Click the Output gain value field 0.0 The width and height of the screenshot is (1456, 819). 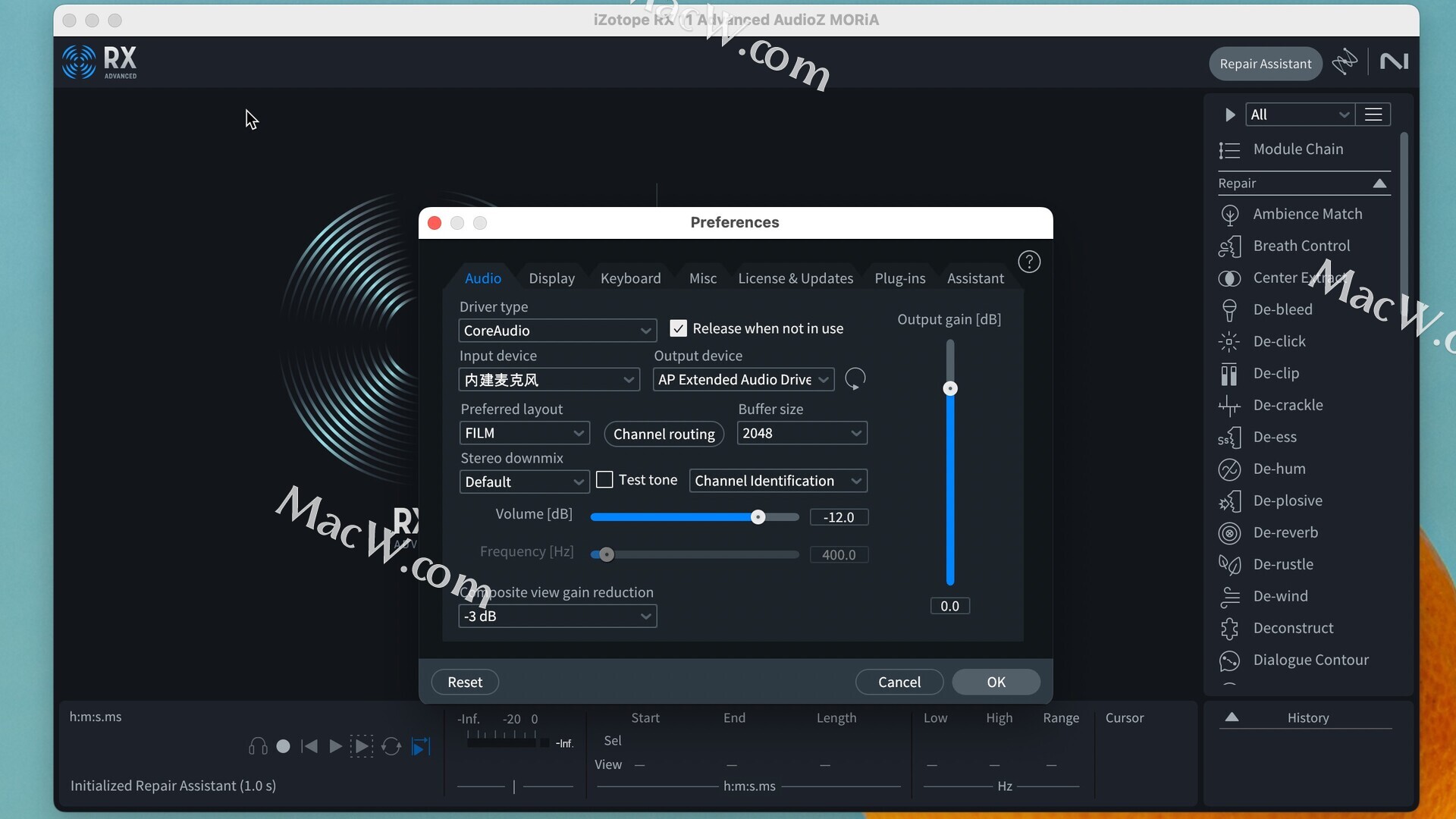tap(950, 606)
